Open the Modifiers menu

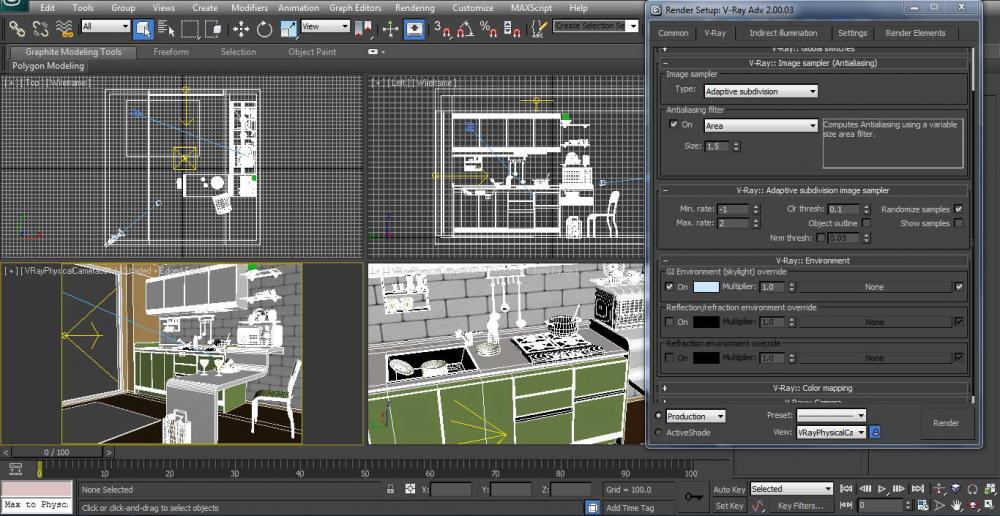click(250, 8)
